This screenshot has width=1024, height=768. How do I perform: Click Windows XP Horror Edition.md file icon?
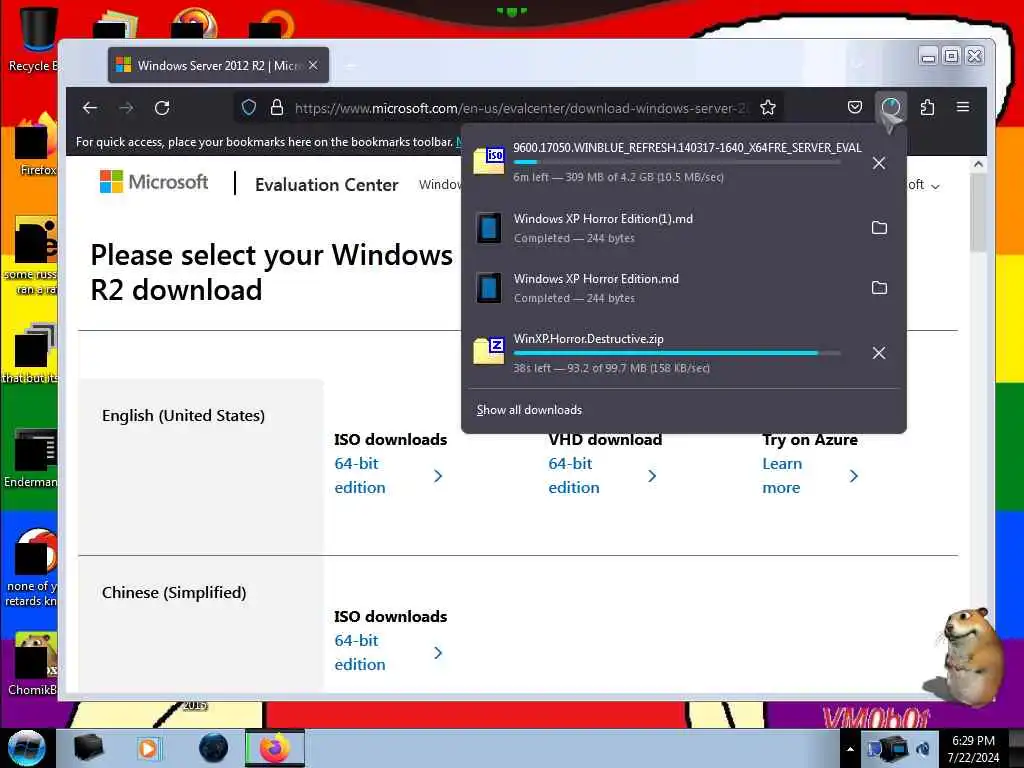tap(488, 288)
